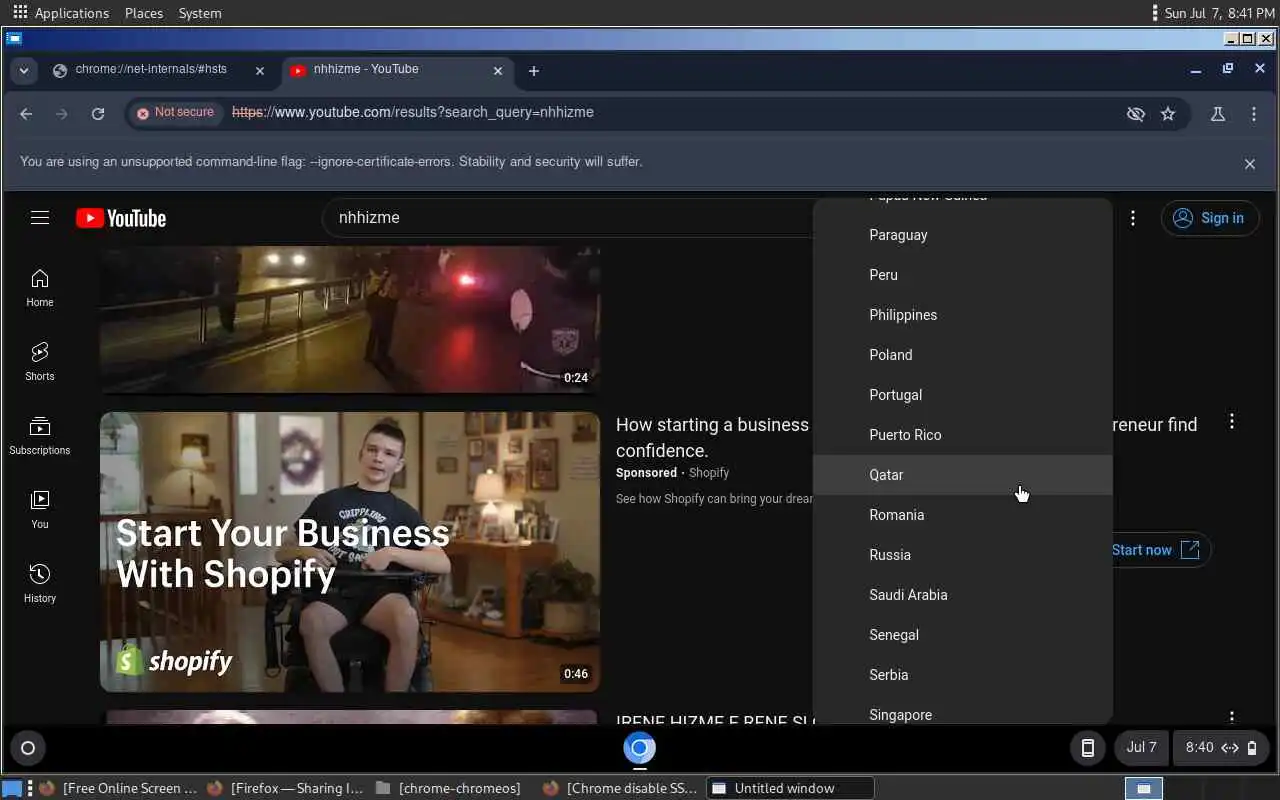Open the more options menu for Shopify ad
1280x800 pixels.
point(1232,422)
